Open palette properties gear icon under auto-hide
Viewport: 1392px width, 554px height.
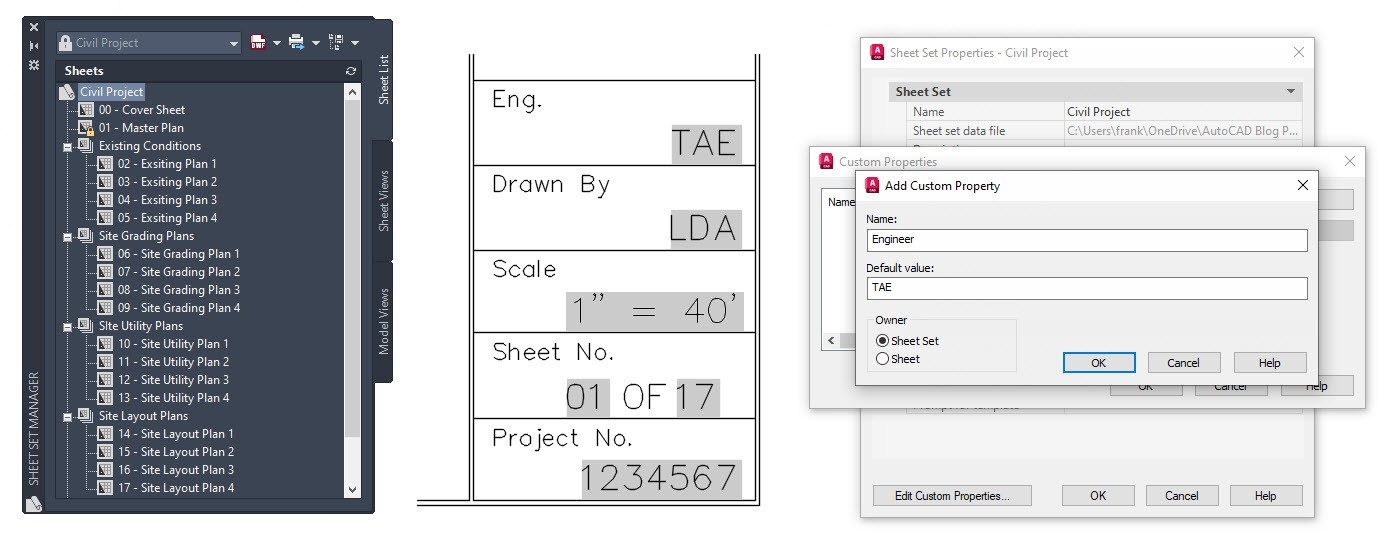click(34, 64)
